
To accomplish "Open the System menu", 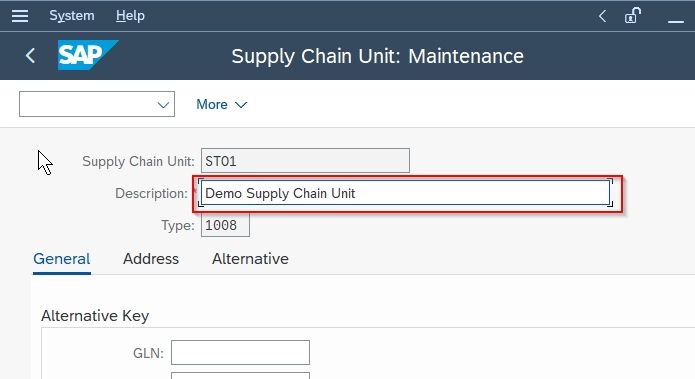I will (x=72, y=16).
